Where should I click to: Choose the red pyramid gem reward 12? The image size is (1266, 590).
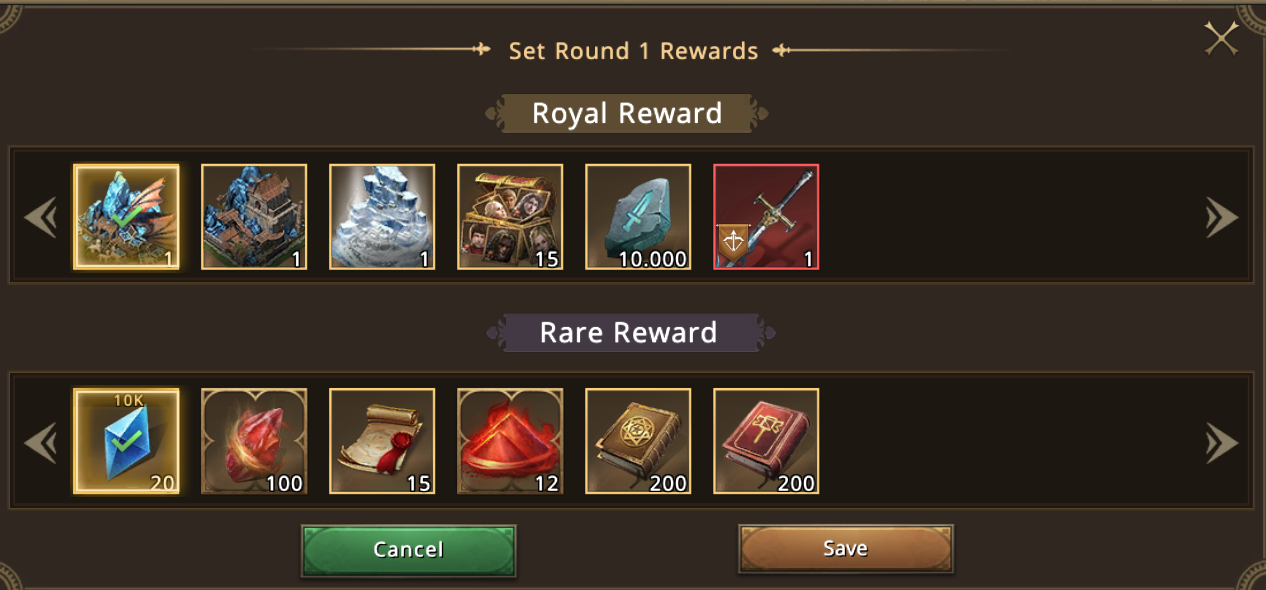click(x=510, y=441)
